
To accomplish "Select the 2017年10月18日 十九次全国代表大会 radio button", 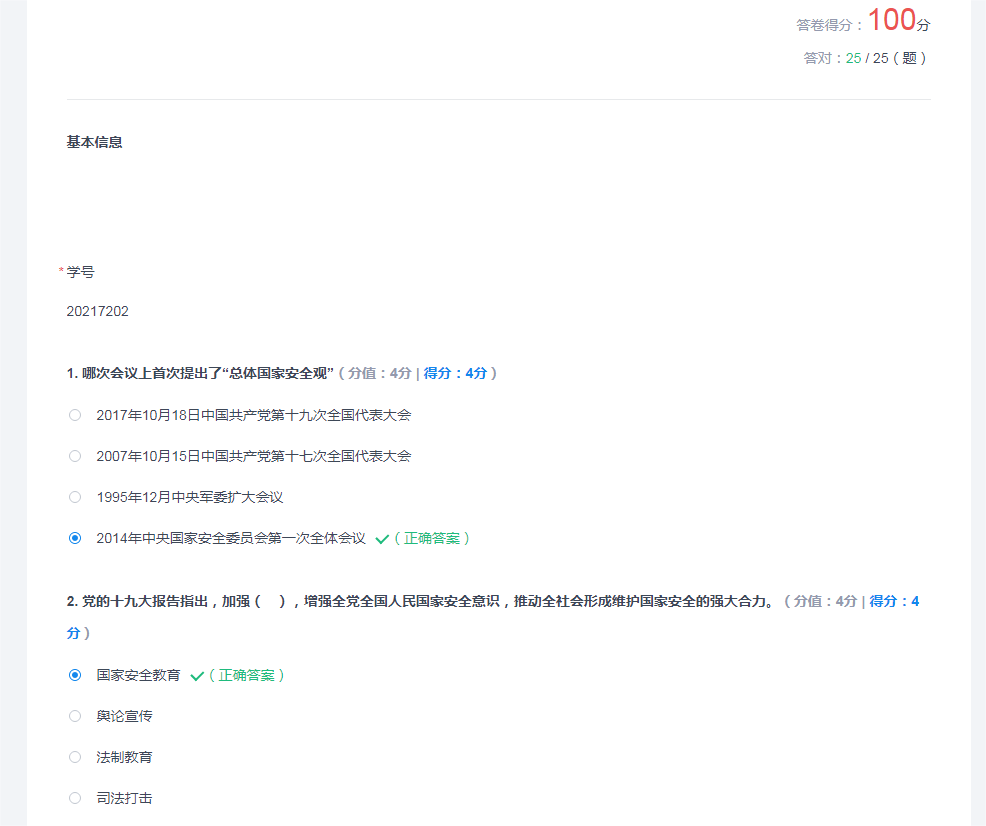I will coord(75,415).
